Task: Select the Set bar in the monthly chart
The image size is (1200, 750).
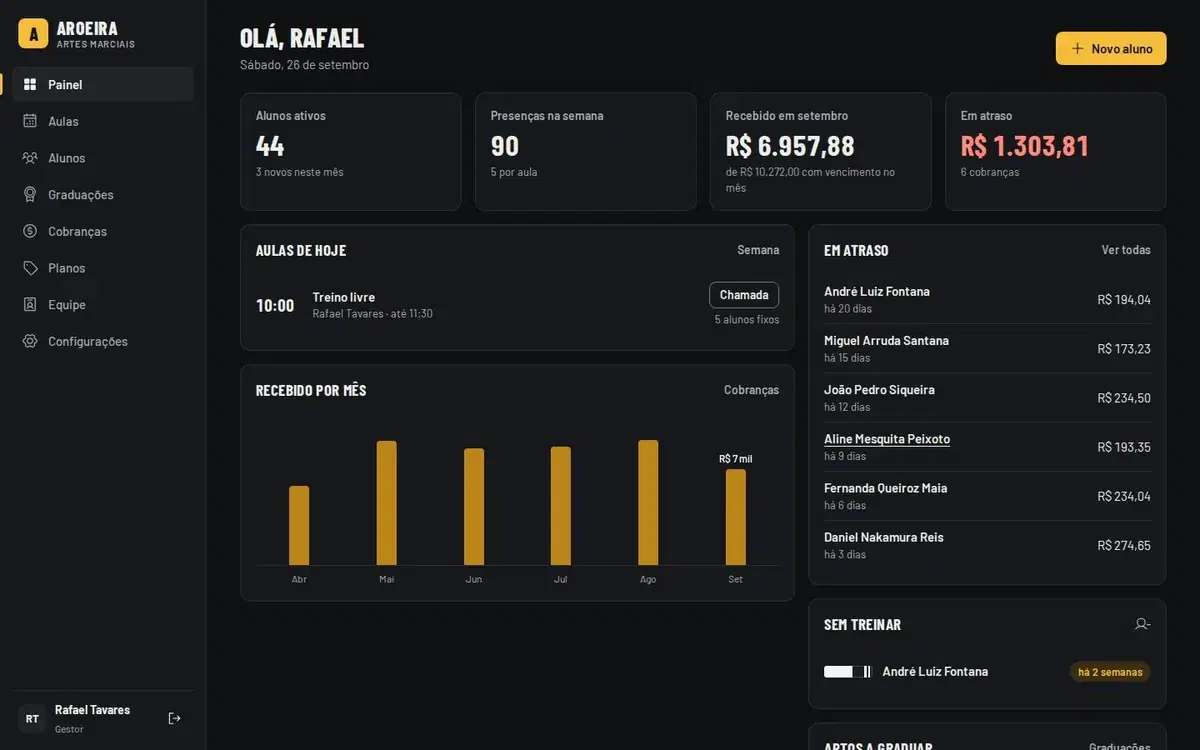Action: pos(736,517)
